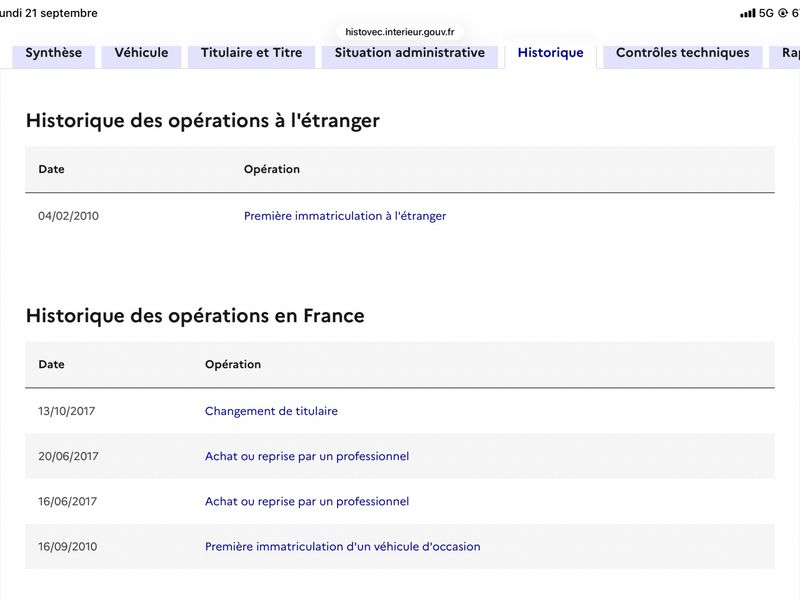
Task: Tap the 5G network indicator
Action: (766, 13)
